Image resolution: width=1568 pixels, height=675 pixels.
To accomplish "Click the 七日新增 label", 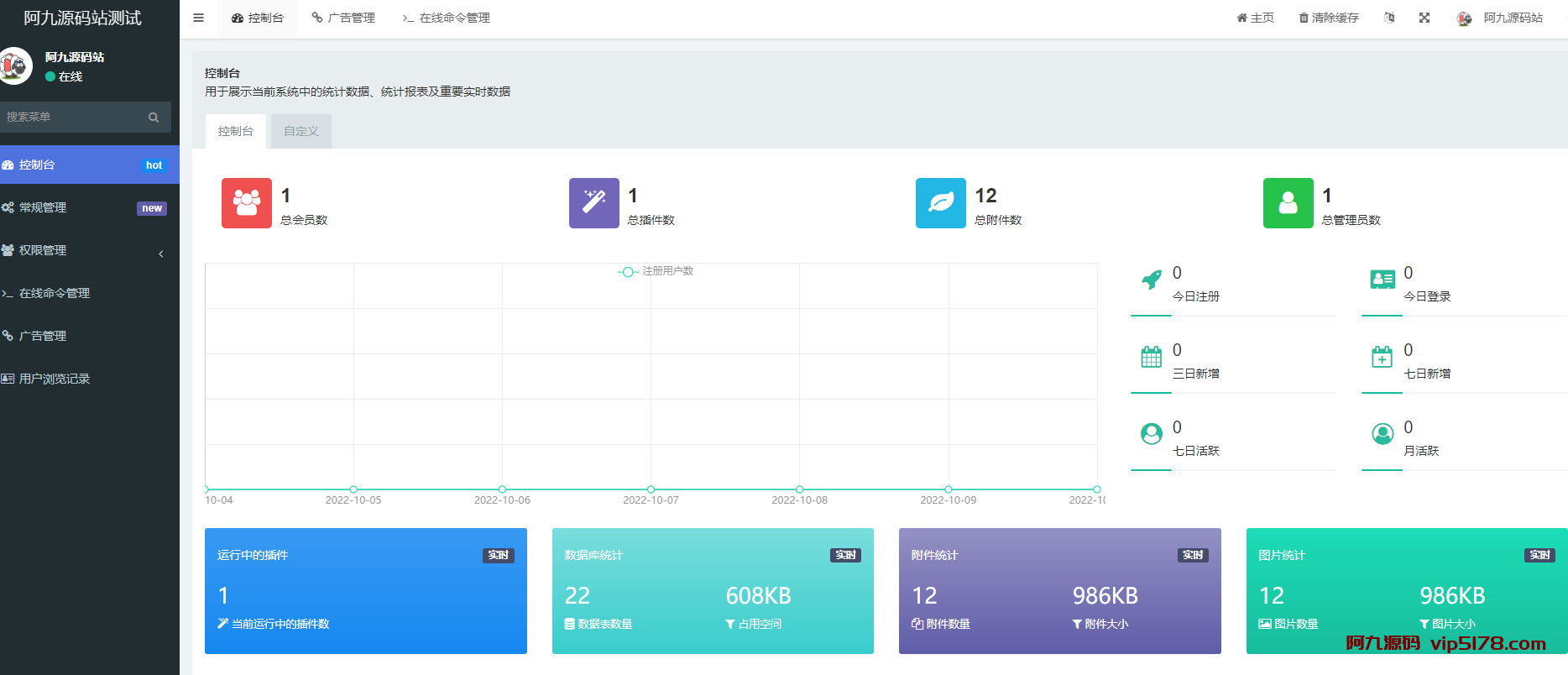I will click(1427, 374).
